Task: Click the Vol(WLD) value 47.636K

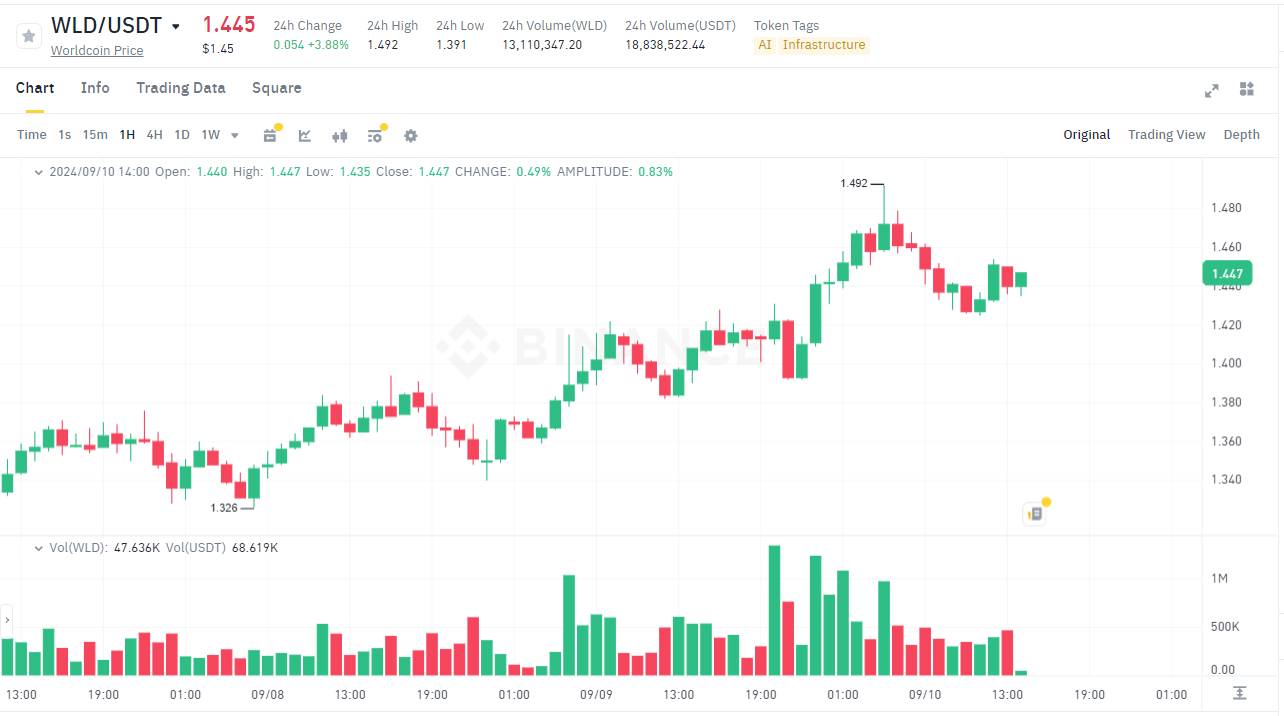Action: [137, 548]
